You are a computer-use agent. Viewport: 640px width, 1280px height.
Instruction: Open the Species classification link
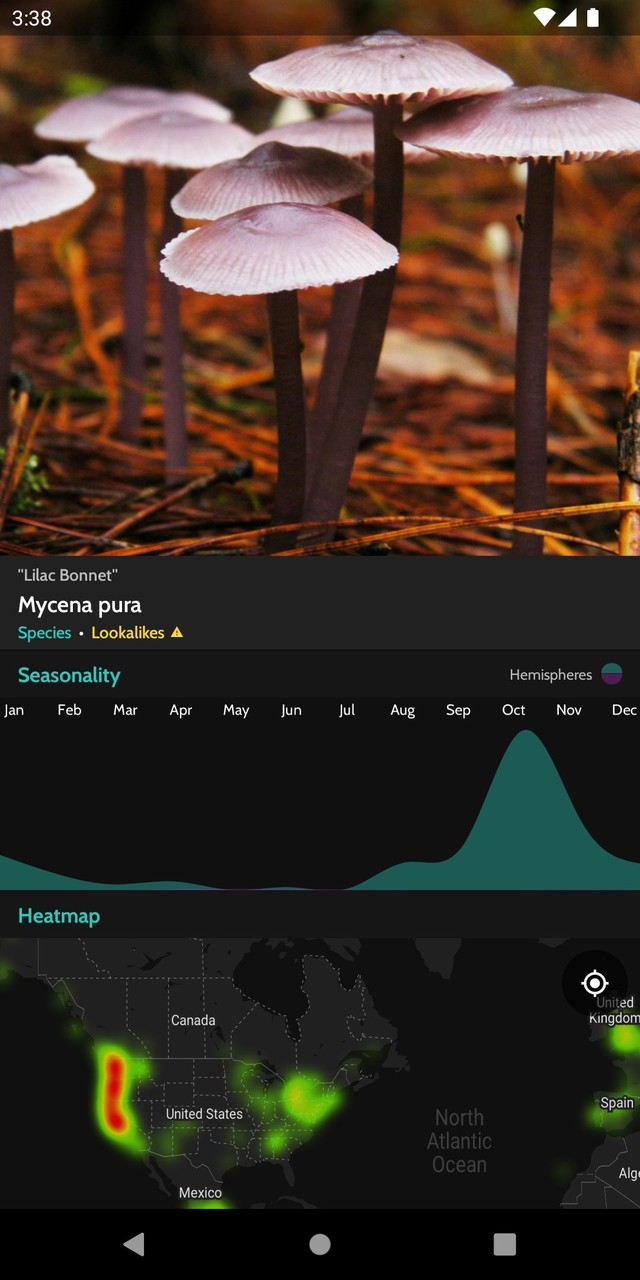click(x=45, y=633)
